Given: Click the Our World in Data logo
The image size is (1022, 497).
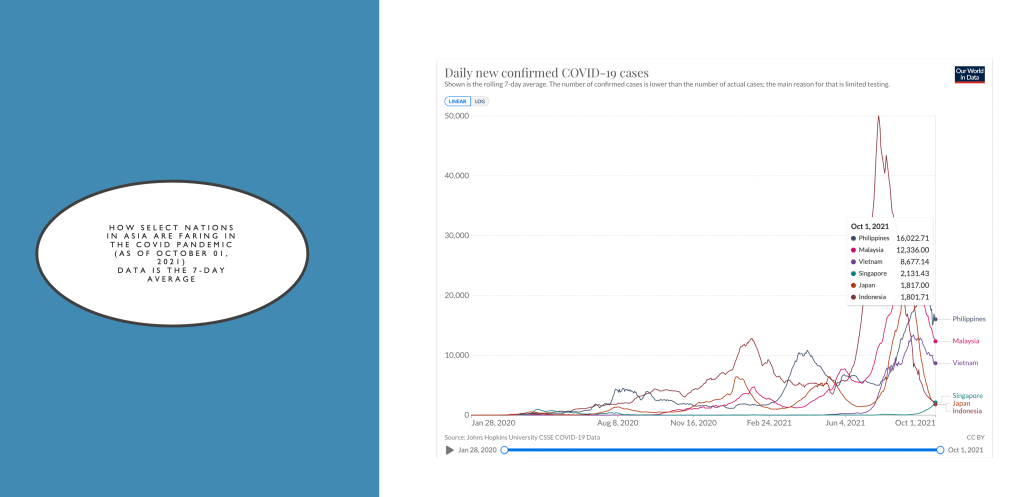Looking at the screenshot, I should 970,76.
